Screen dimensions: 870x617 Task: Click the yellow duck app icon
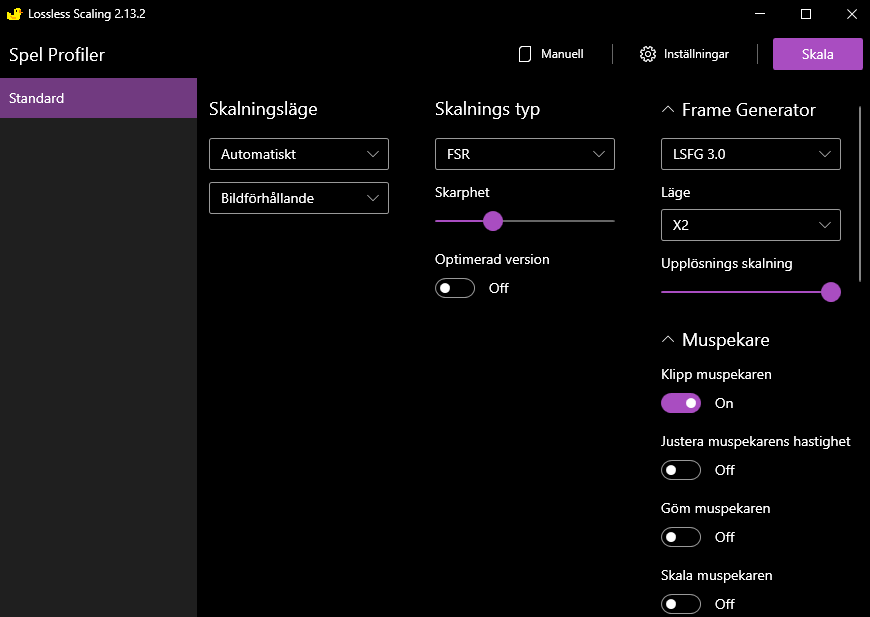14,14
